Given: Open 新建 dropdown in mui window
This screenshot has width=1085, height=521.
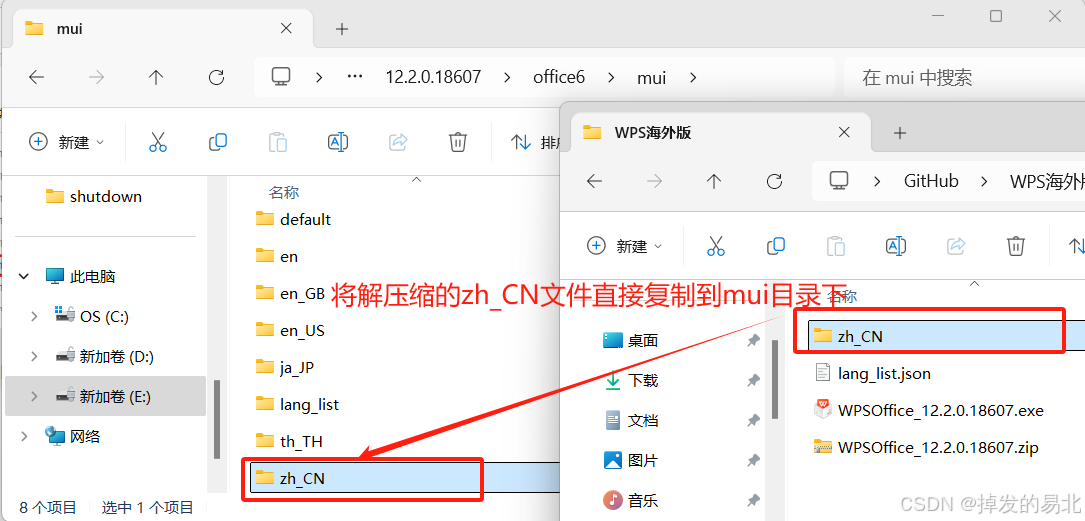Looking at the screenshot, I should click(x=66, y=142).
